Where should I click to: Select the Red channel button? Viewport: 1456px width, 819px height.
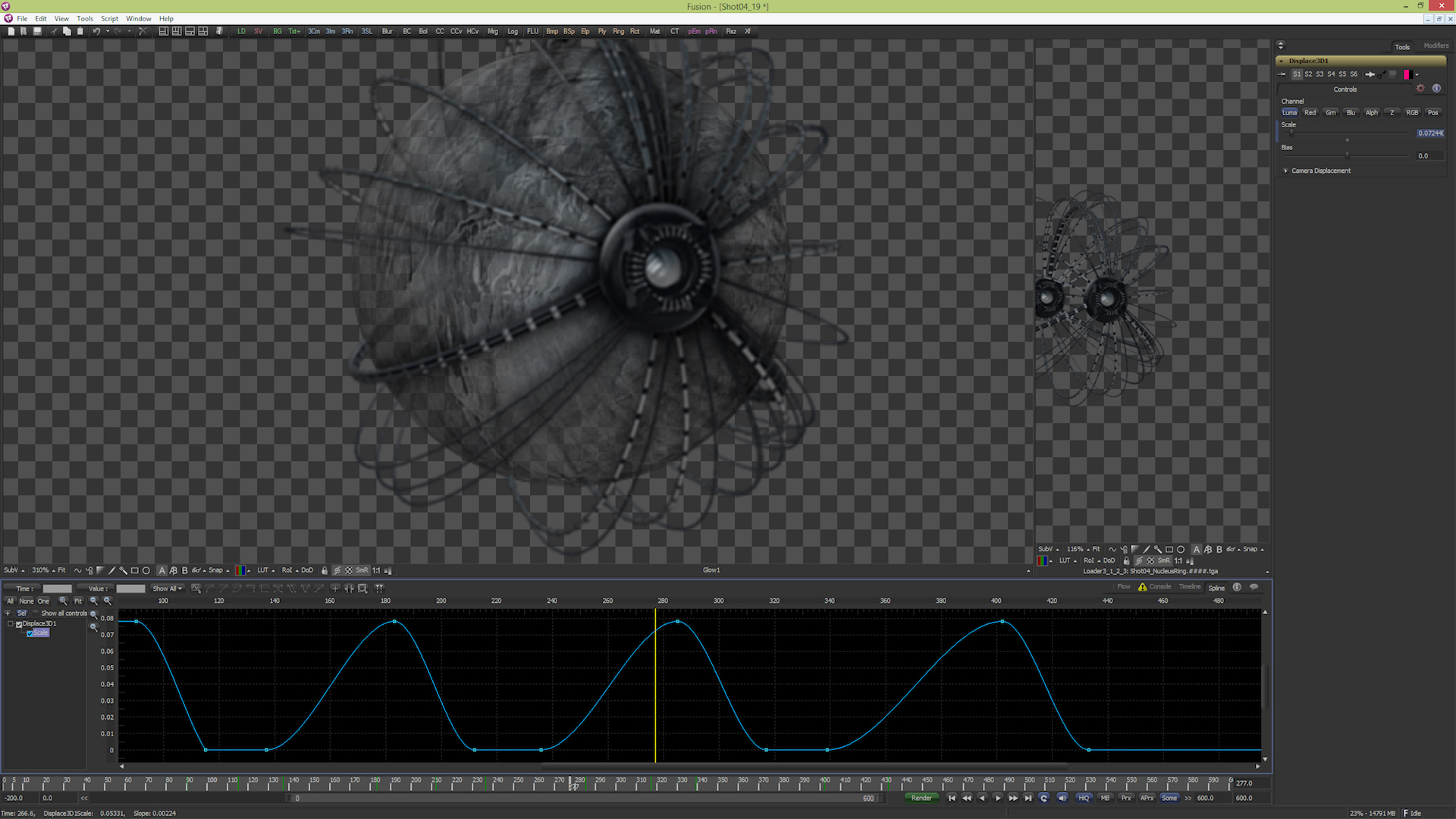tap(1310, 113)
